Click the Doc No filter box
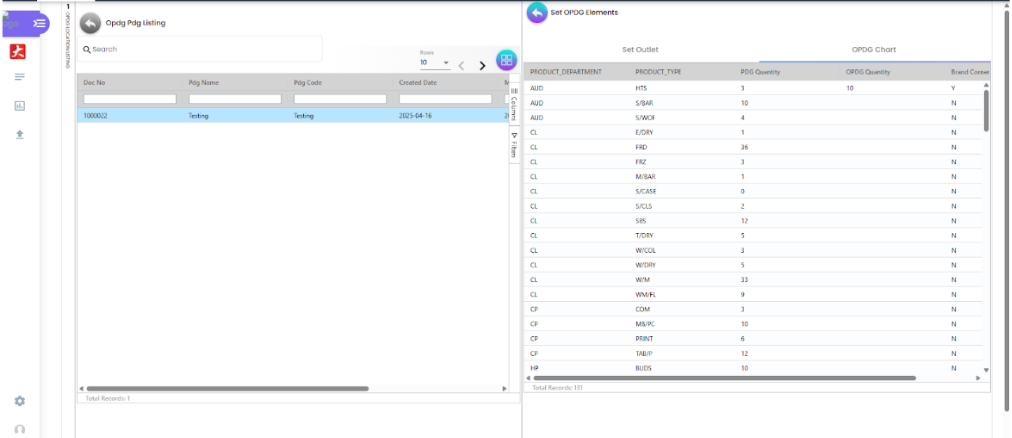Screen dimensions: 1012x438 click(130, 99)
